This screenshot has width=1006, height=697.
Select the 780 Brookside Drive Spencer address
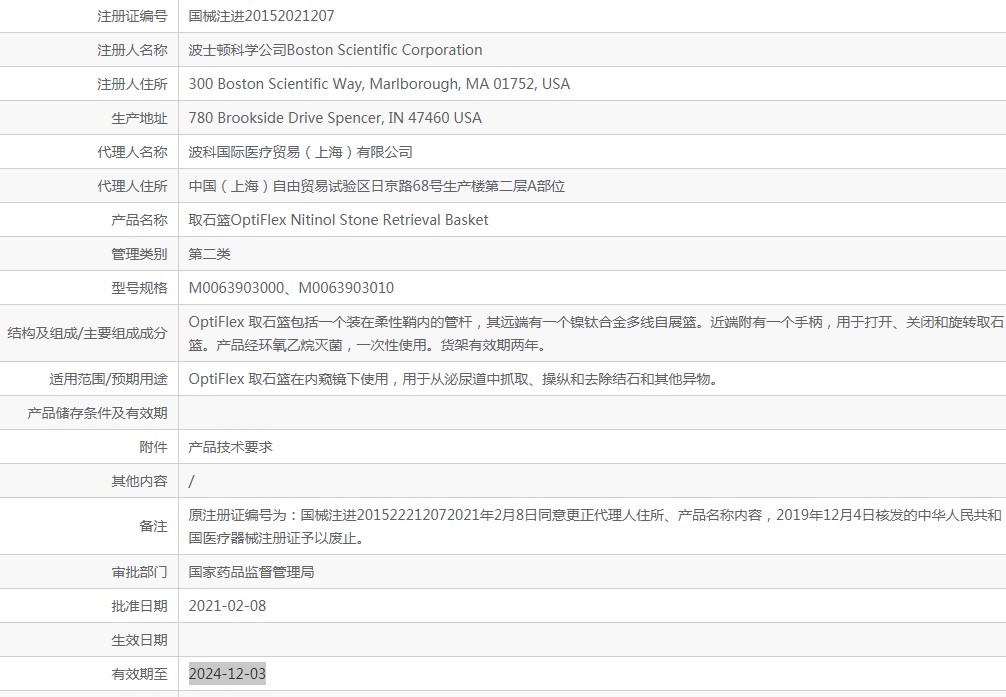point(335,118)
